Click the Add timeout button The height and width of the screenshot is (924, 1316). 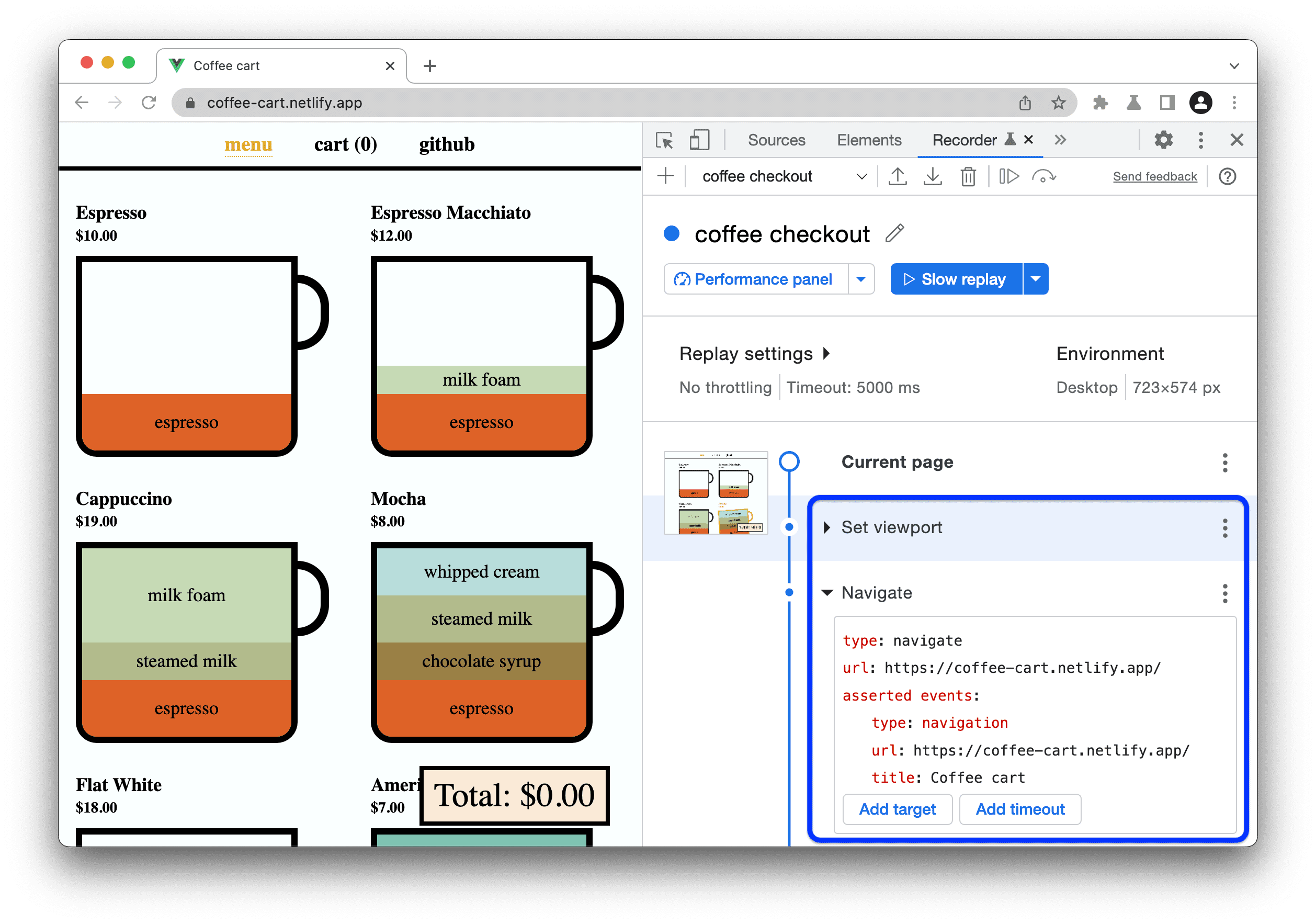1020,810
